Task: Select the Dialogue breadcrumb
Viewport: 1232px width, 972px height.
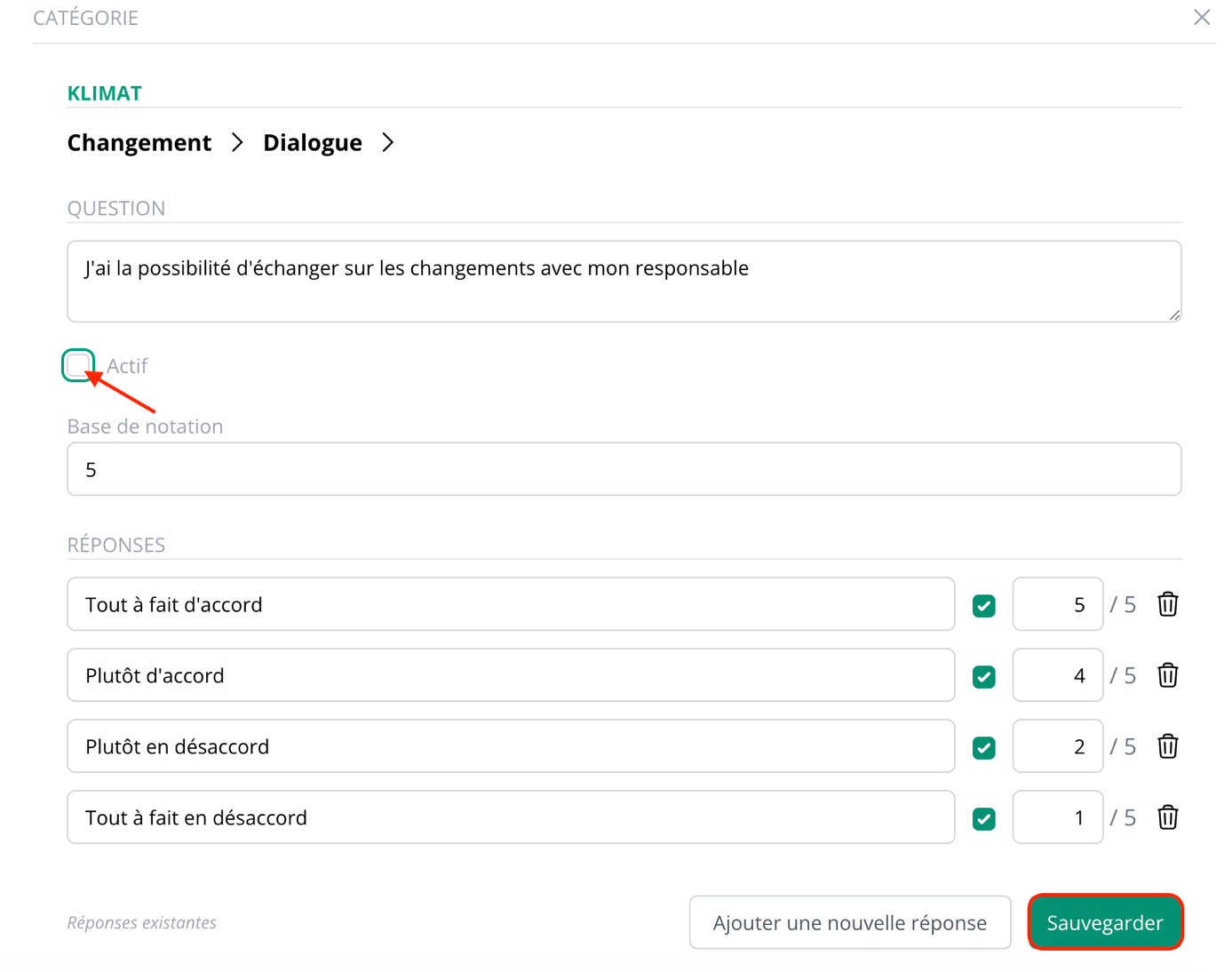Action: [313, 142]
